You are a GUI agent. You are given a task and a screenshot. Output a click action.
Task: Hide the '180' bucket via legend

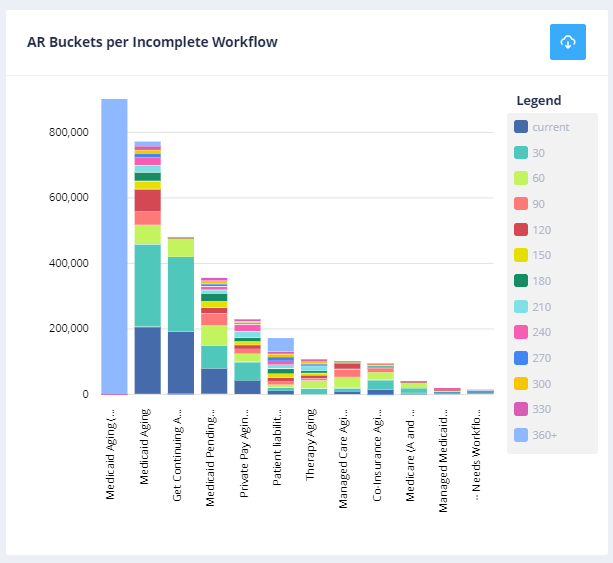pos(540,281)
